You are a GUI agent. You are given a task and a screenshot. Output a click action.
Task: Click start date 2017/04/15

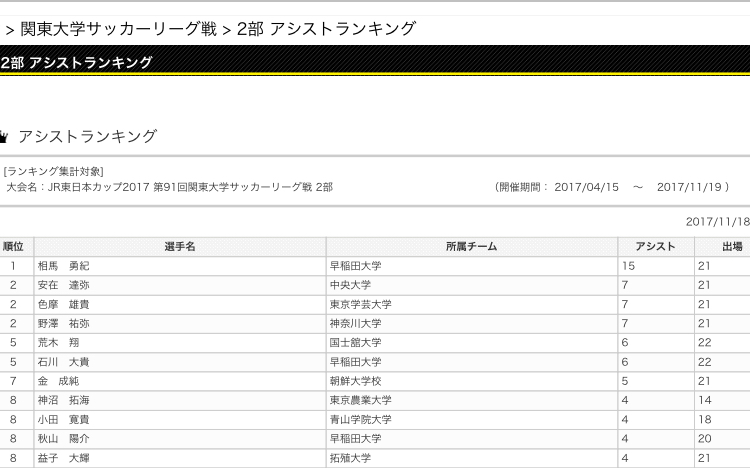586,187
